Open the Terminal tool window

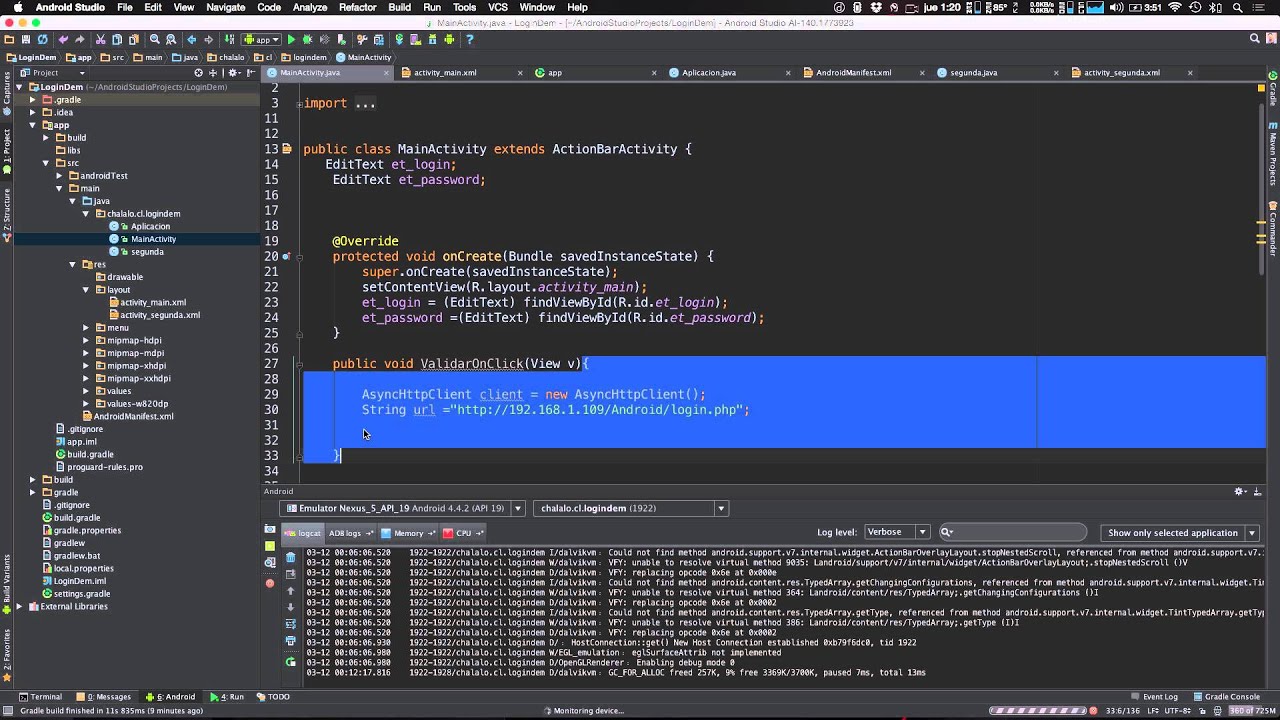tap(40, 697)
